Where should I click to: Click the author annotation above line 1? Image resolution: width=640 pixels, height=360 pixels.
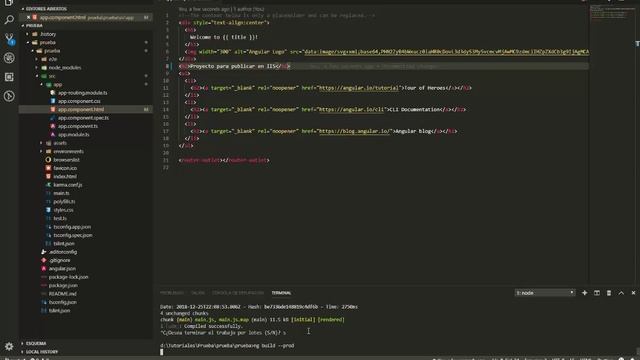221,9
